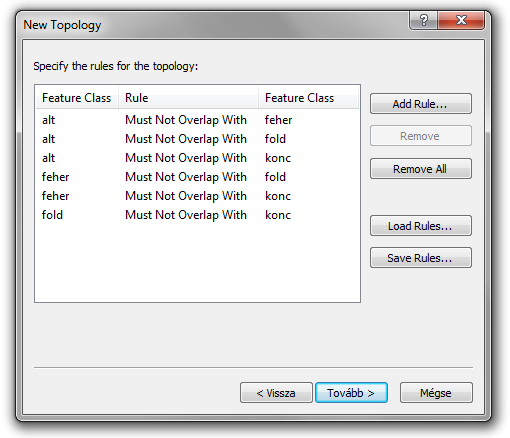Click the disabled Remove button
Image resolution: width=510 pixels, height=438 pixels.
(421, 136)
